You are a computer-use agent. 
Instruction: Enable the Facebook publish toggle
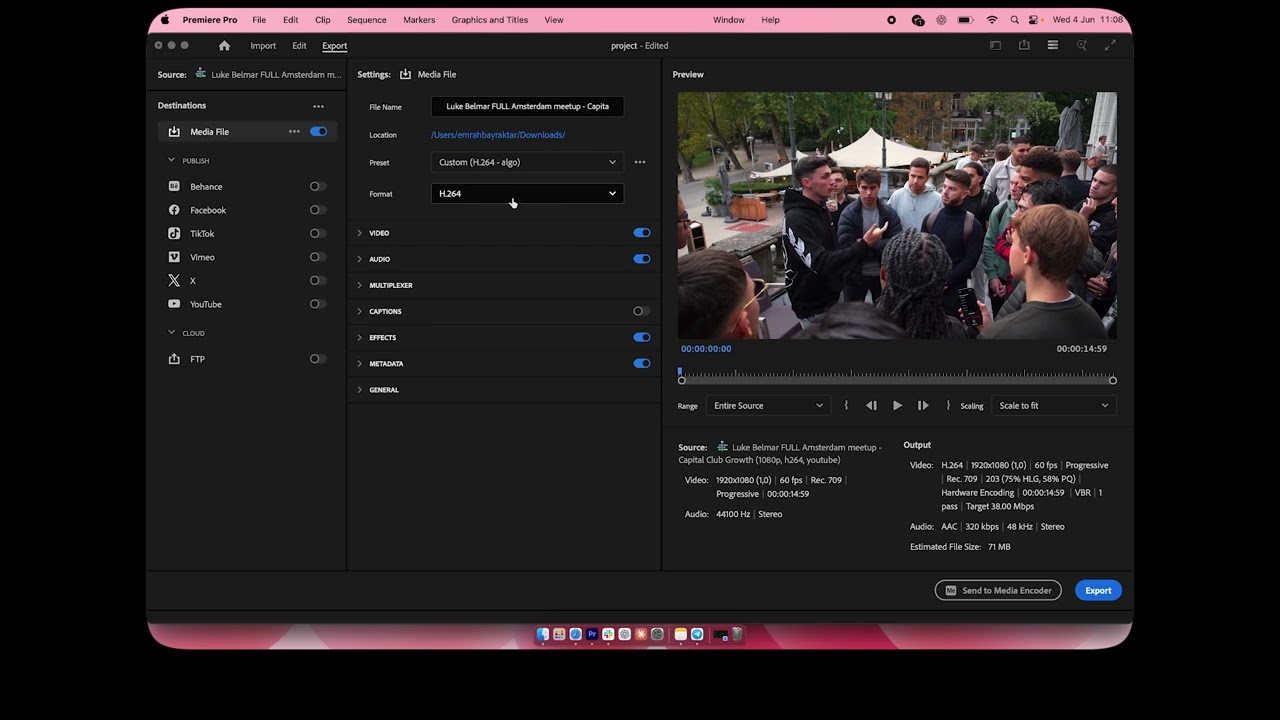pyautogui.click(x=318, y=210)
